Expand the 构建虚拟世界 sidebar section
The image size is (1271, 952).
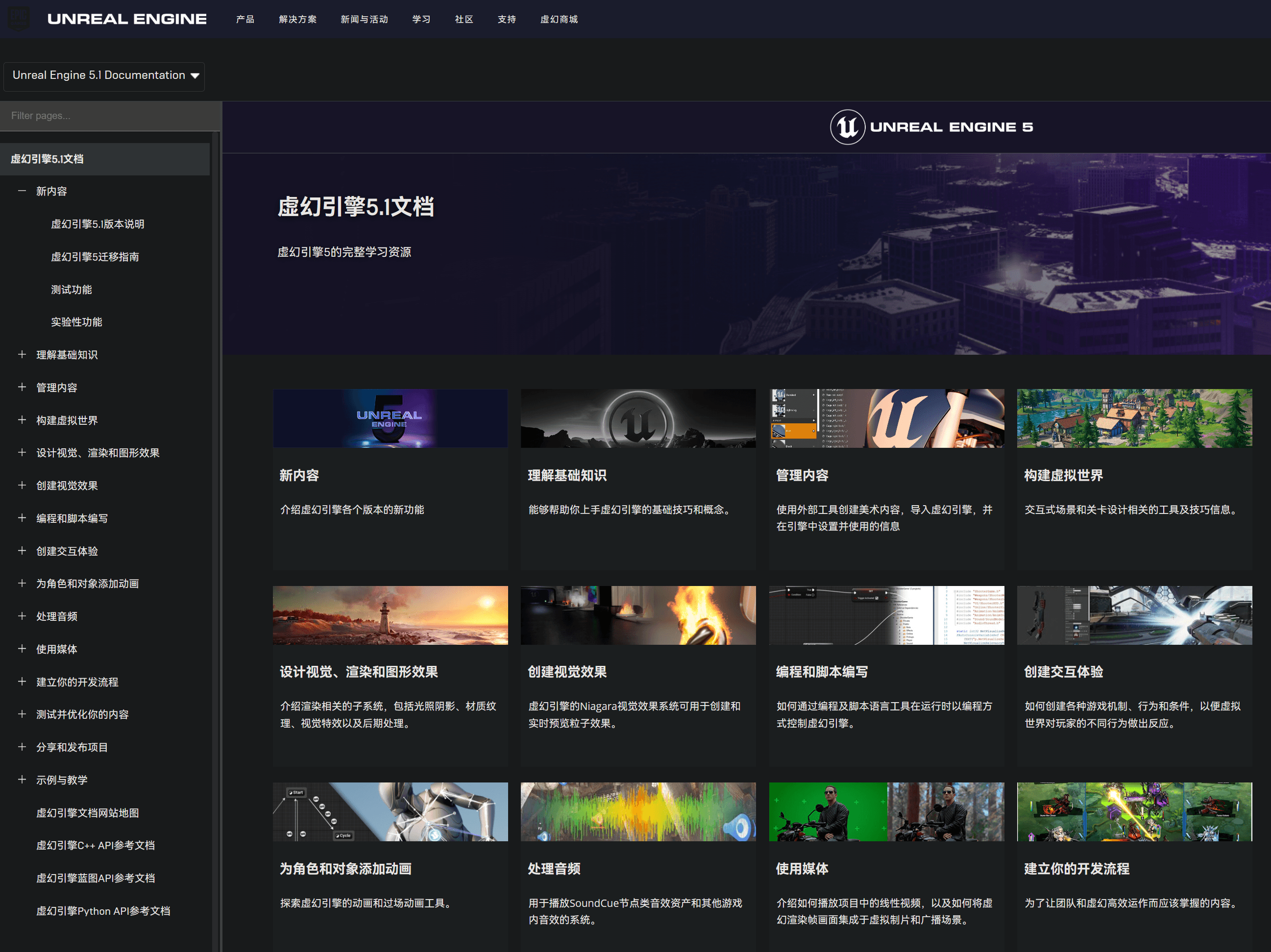(x=22, y=419)
